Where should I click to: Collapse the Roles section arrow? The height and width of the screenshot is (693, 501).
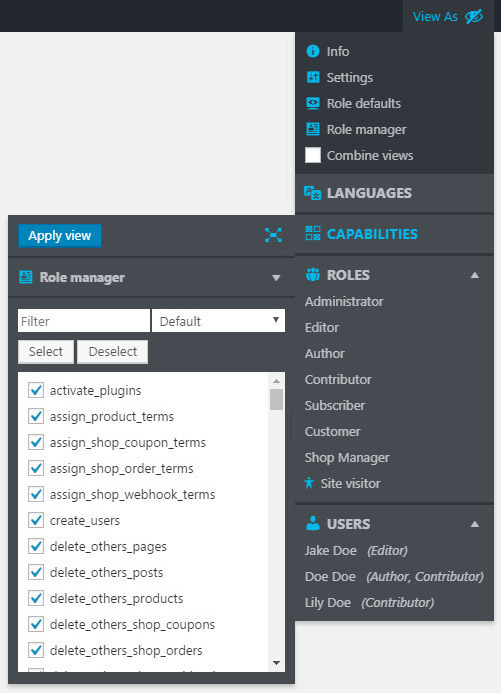pos(474,275)
